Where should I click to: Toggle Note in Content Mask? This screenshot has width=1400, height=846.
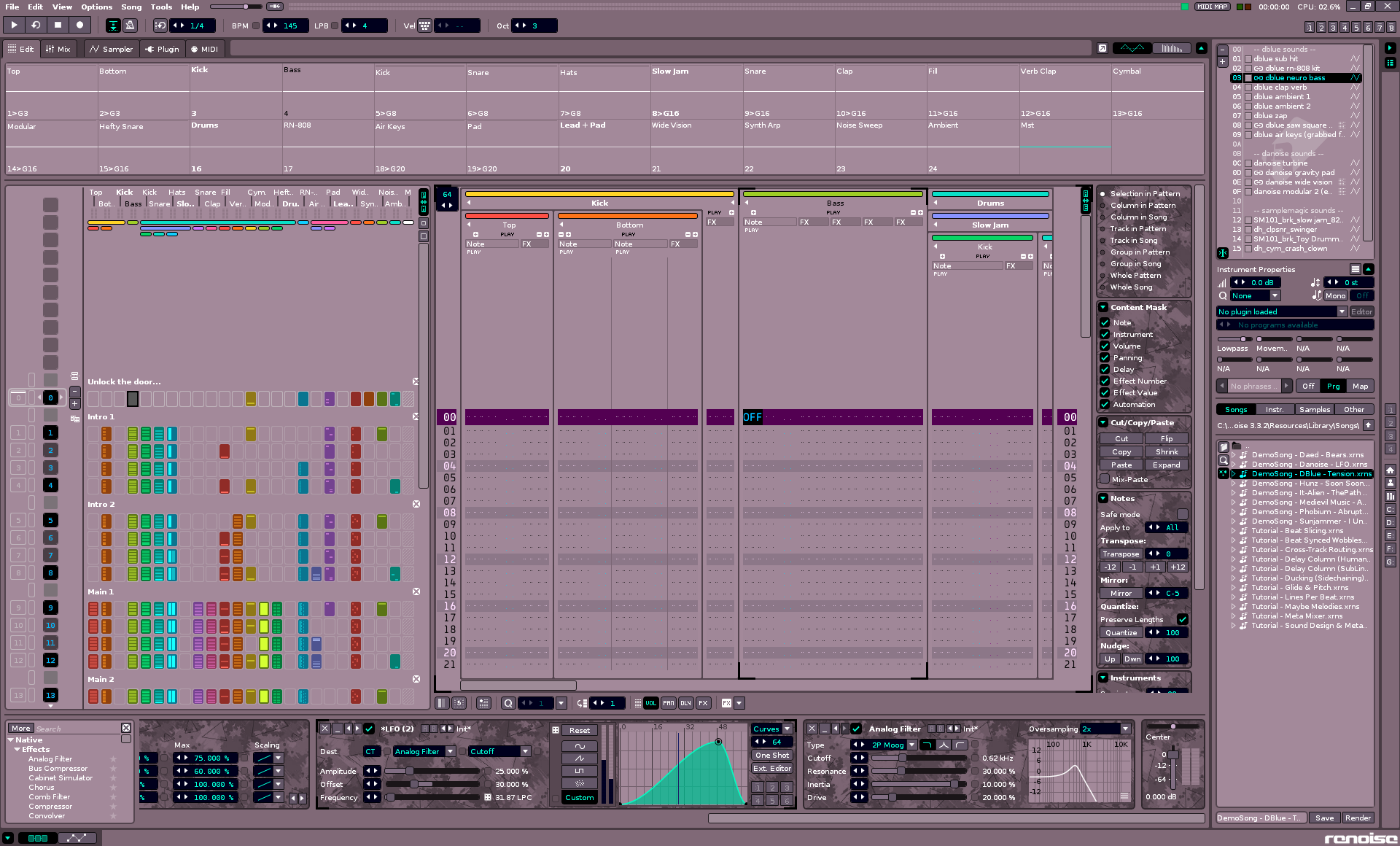tap(1105, 322)
